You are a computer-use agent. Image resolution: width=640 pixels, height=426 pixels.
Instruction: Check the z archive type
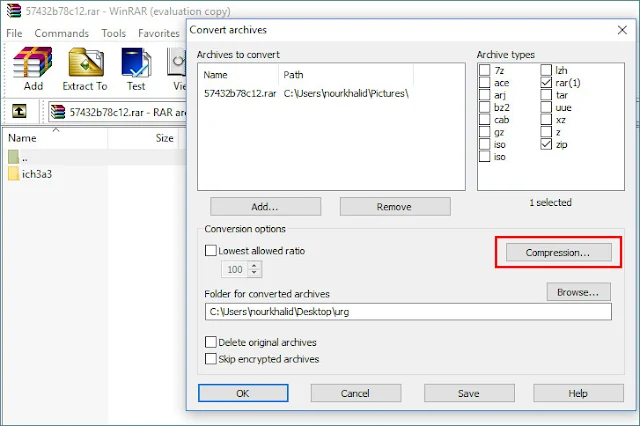click(546, 132)
